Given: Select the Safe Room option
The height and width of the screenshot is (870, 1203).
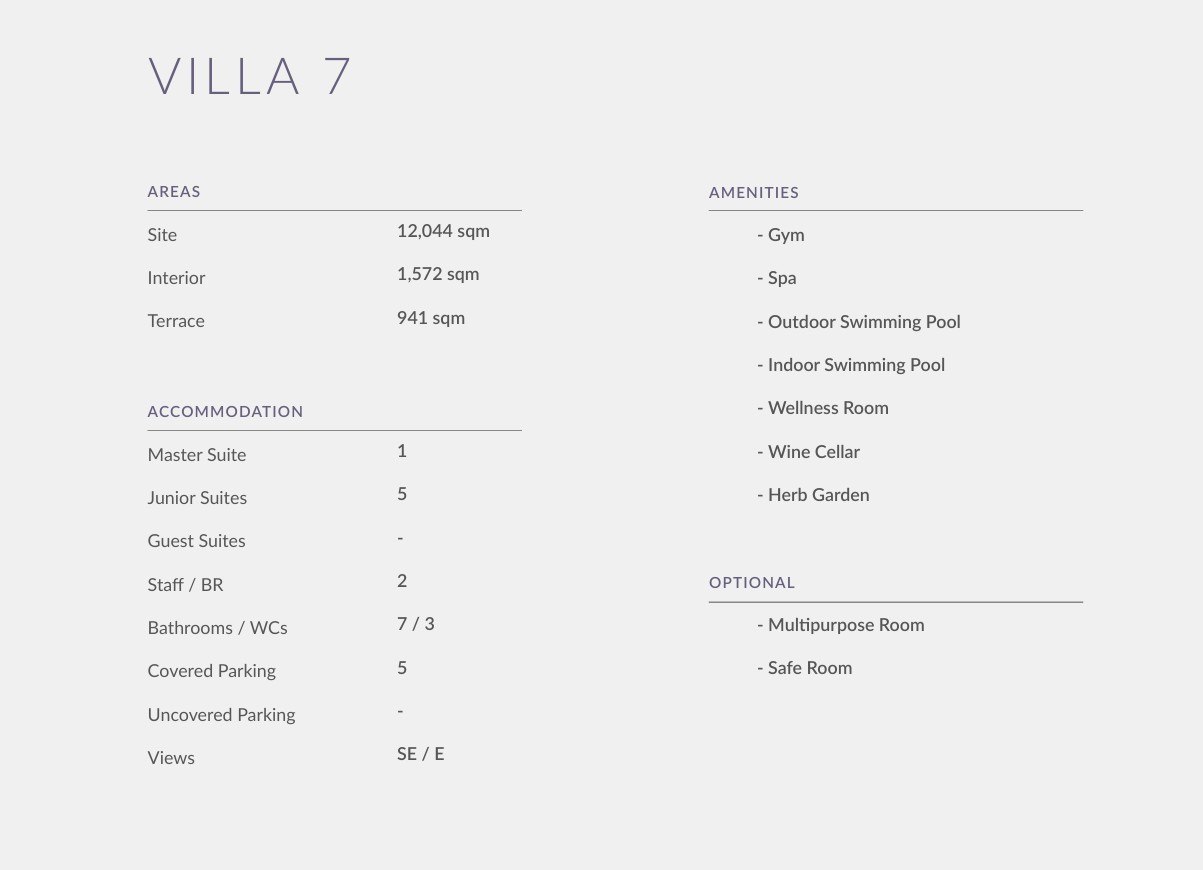Looking at the screenshot, I should (809, 668).
